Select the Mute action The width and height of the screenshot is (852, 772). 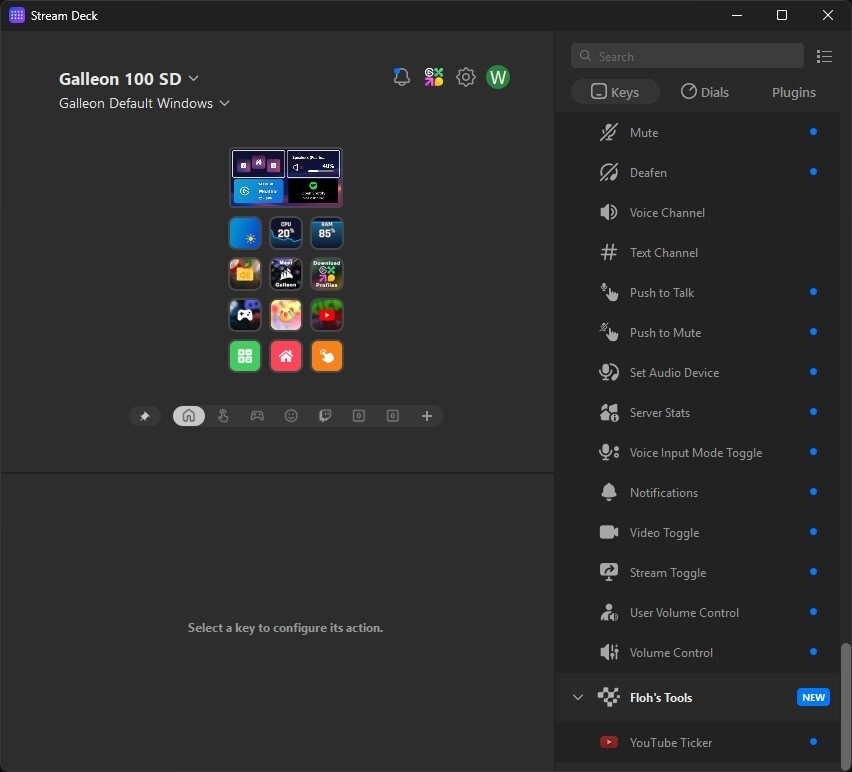tap(698, 133)
